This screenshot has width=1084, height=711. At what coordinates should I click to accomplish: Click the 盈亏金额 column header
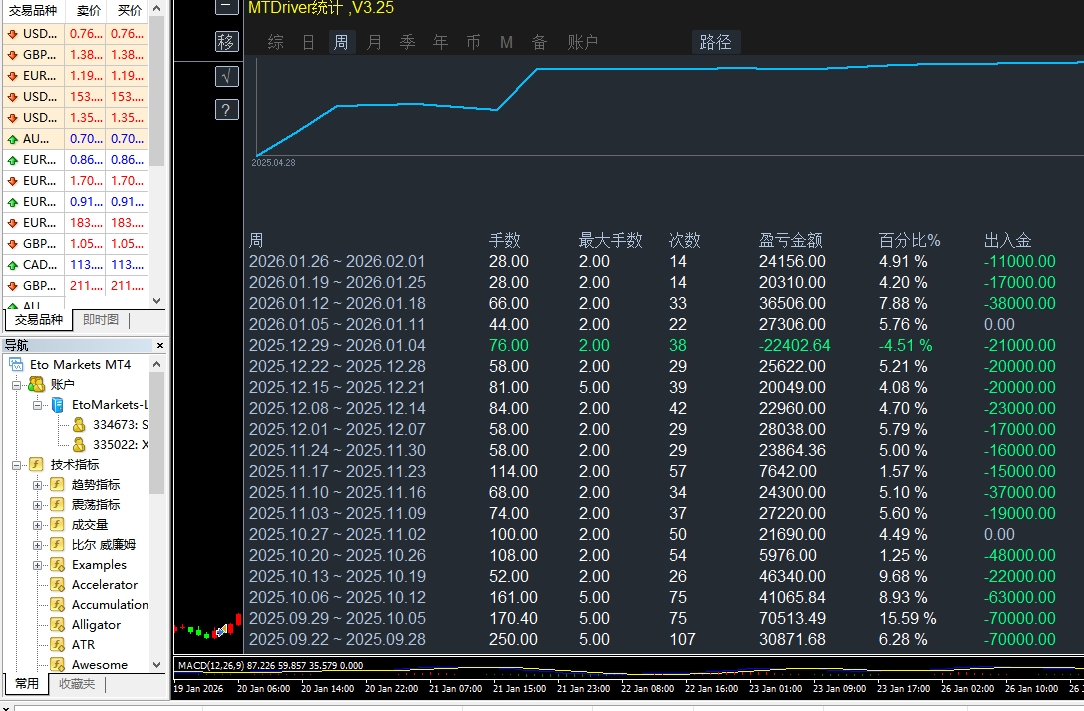(791, 240)
